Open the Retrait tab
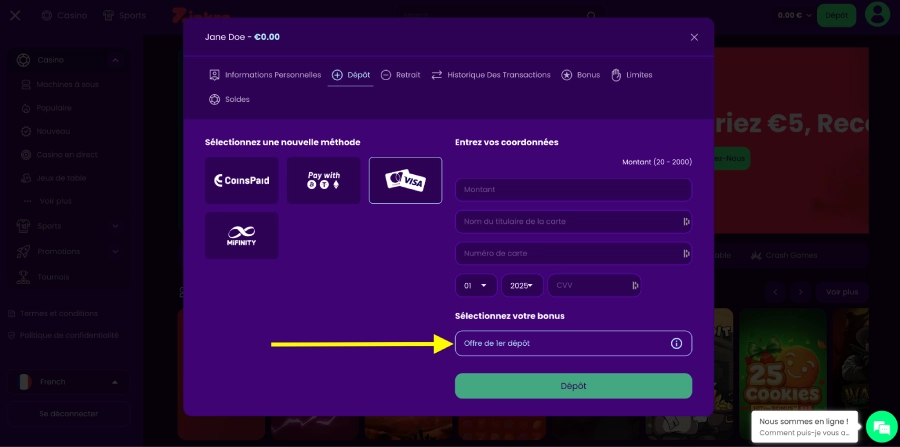 point(400,75)
